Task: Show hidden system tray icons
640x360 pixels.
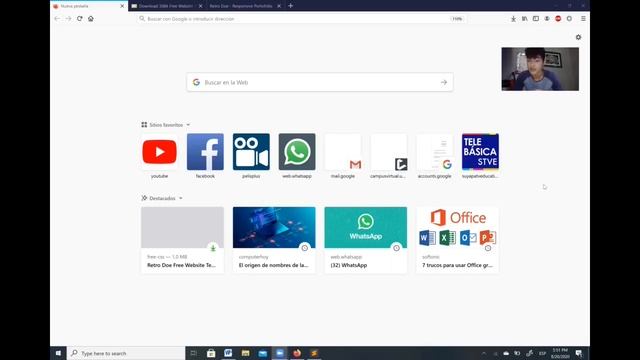Action: [484, 353]
